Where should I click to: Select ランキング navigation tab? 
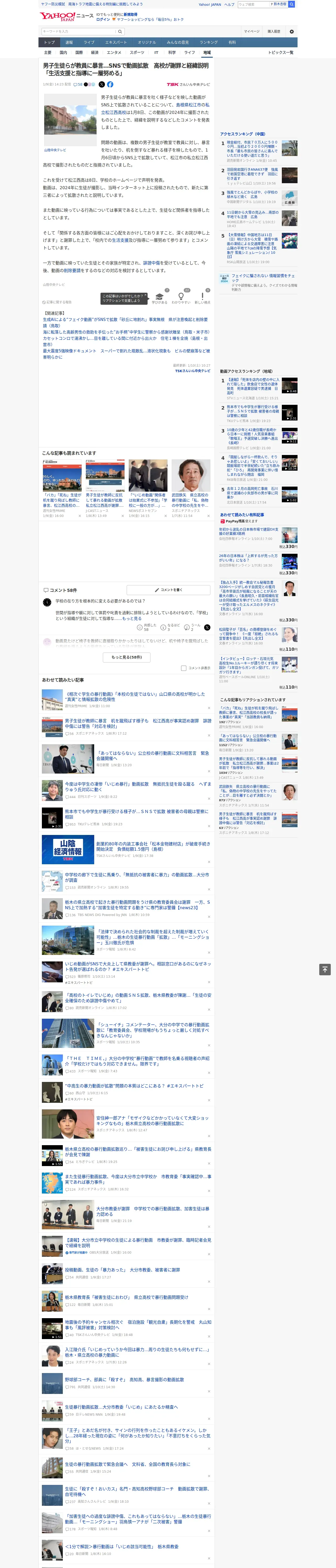209,43
